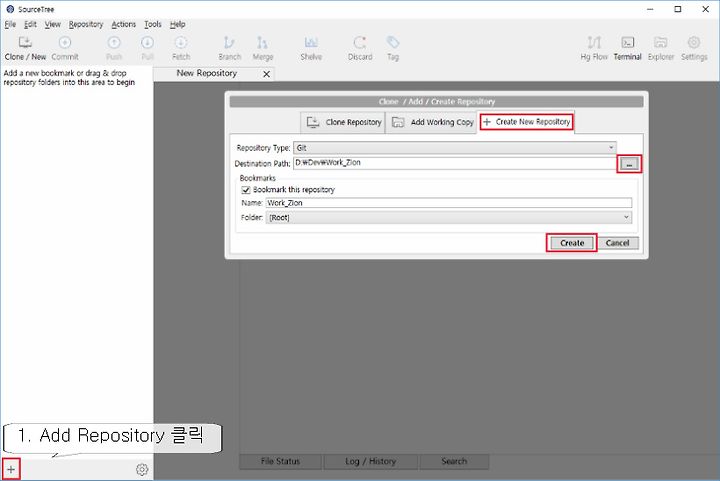Open the Repository Type dropdown
The height and width of the screenshot is (481, 720).
455,148
